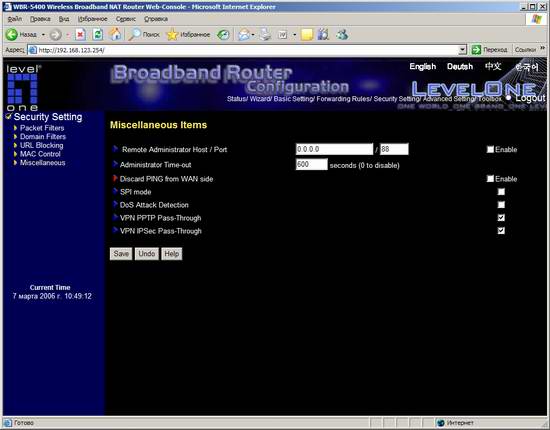Open the Search magnifier tool
The height and width of the screenshot is (430, 550).
(134, 34)
